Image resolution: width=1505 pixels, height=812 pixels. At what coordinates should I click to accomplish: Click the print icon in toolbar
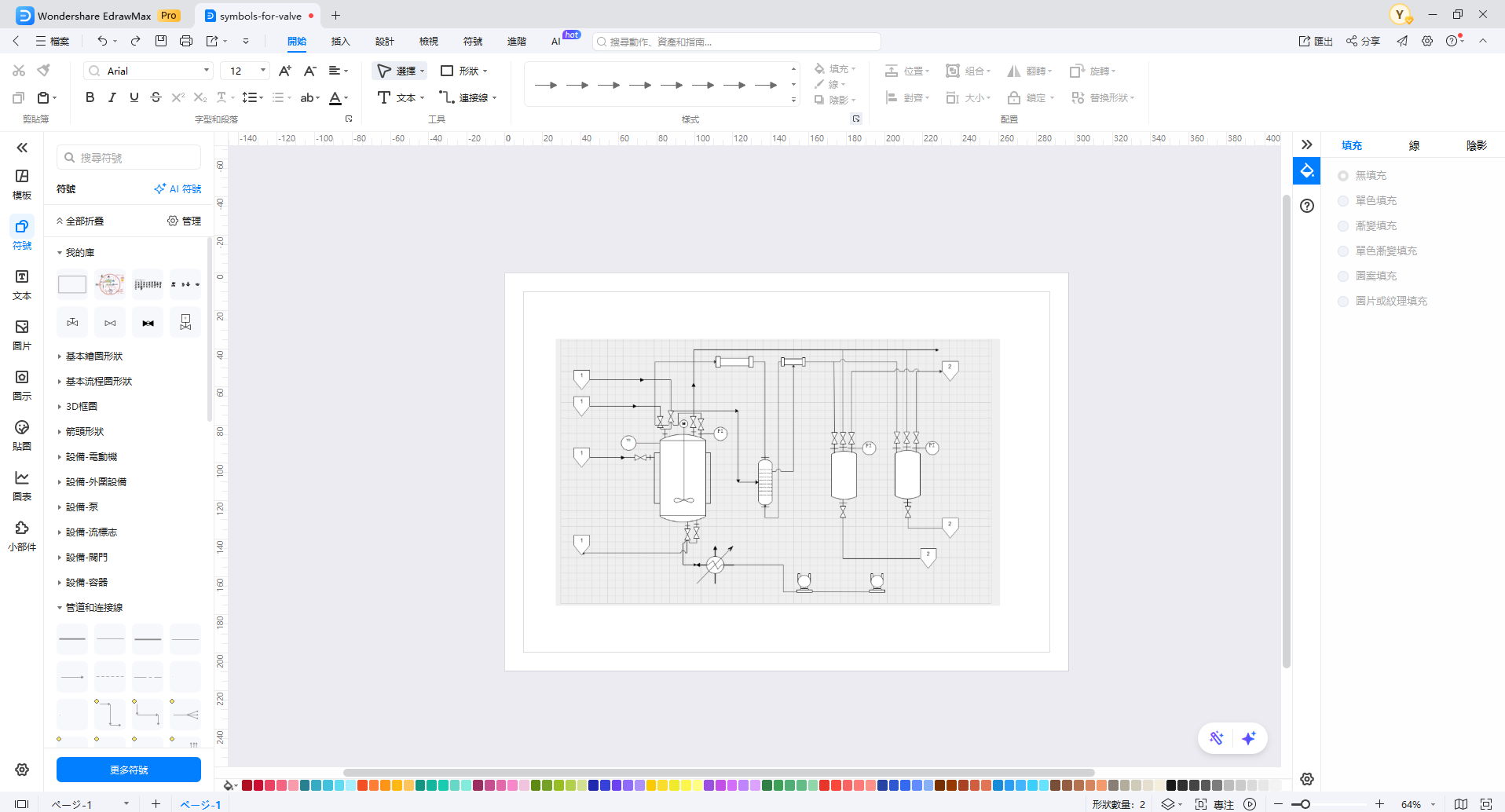[186, 41]
